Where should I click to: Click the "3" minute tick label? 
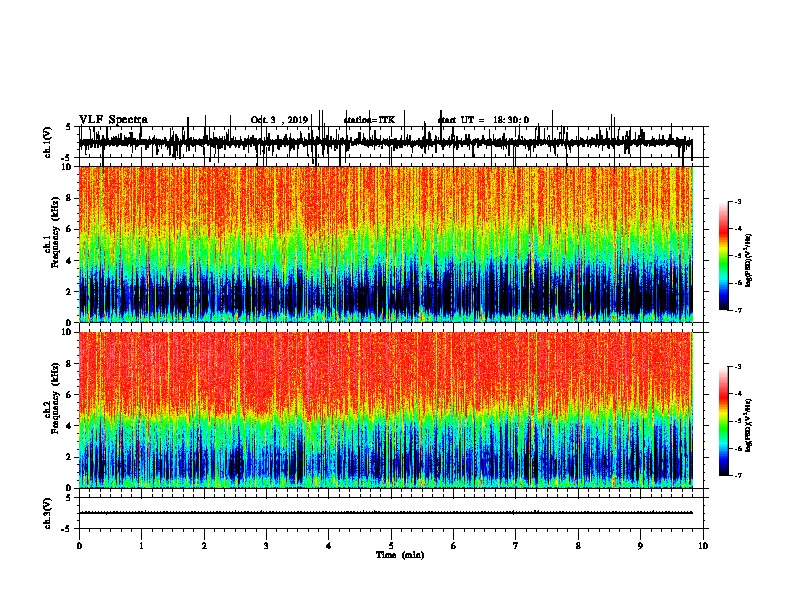266,546
